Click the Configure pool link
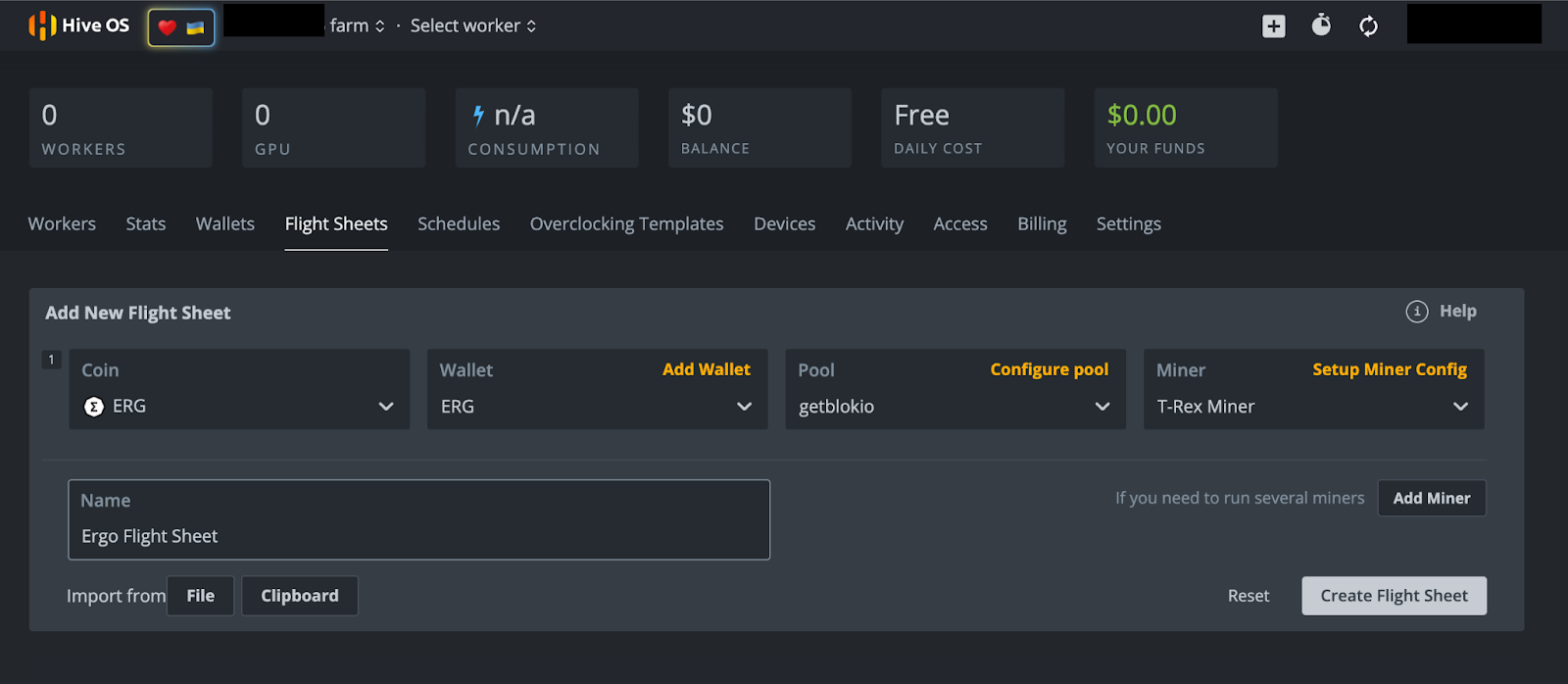 [1050, 369]
